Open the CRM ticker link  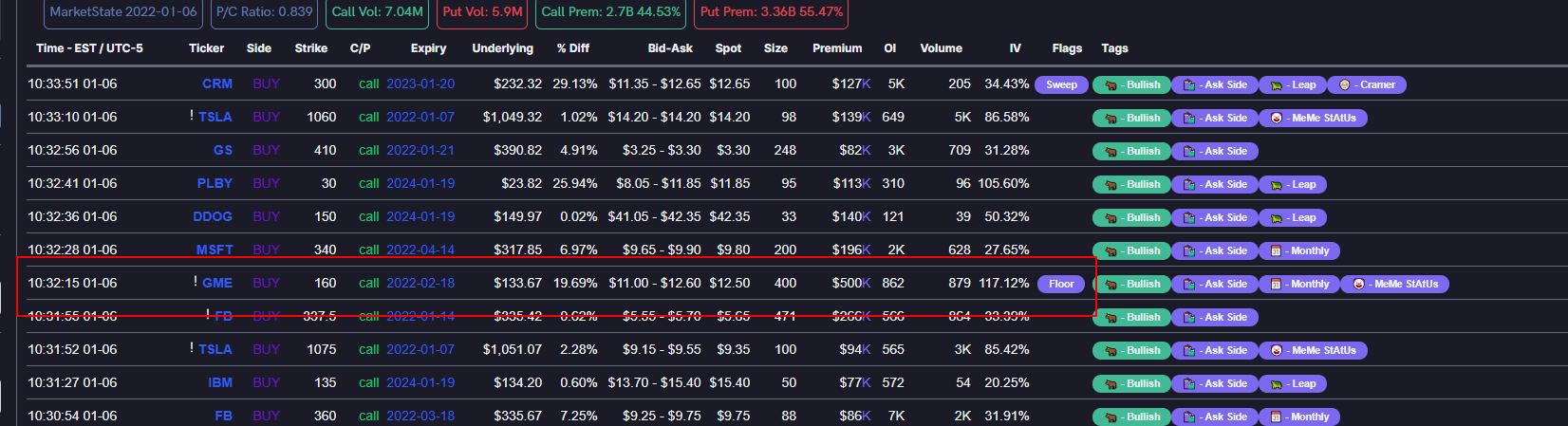[x=217, y=83]
